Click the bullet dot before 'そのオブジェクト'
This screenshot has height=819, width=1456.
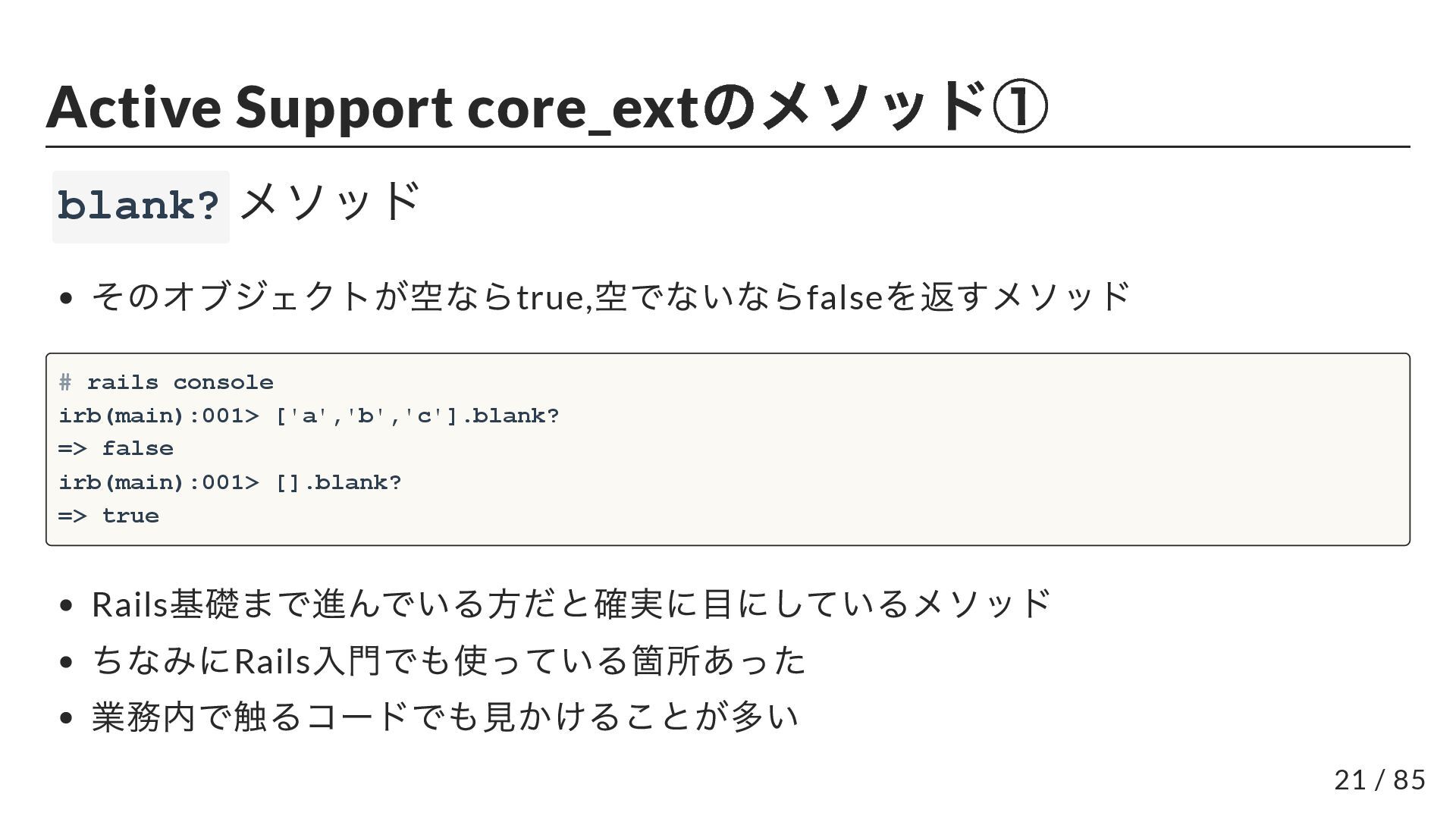pyautogui.click(x=66, y=298)
